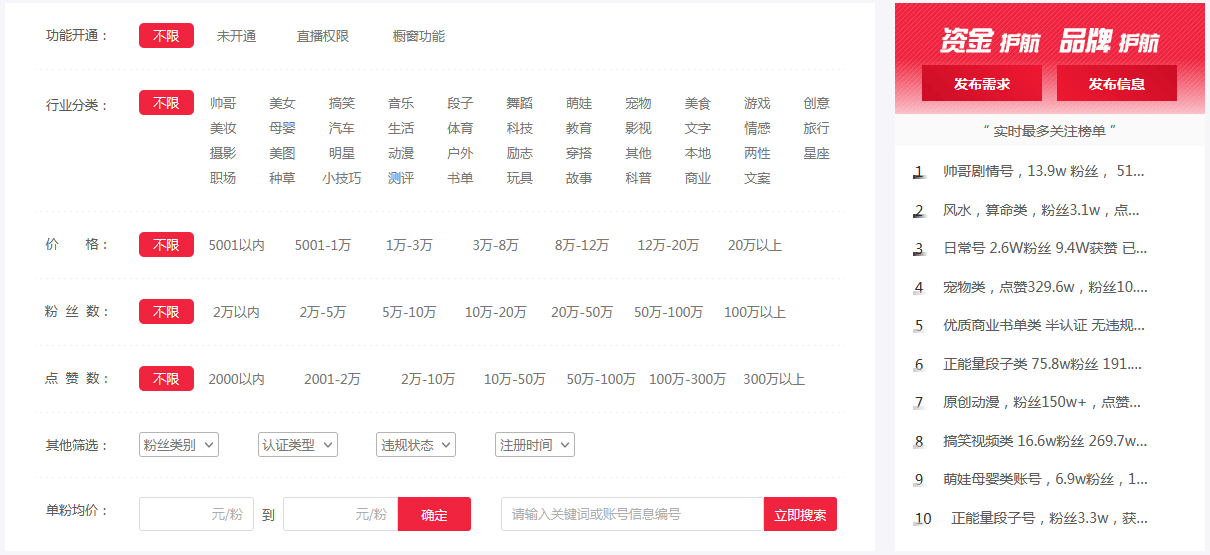Filter by the 游戏 category
Screen dimensions: 1210x555
click(x=757, y=103)
